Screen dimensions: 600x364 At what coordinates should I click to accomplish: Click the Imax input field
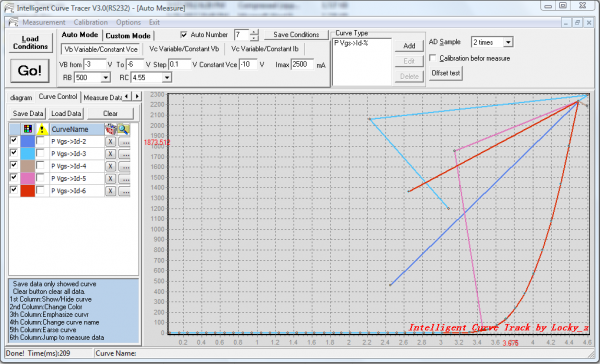(x=302, y=64)
